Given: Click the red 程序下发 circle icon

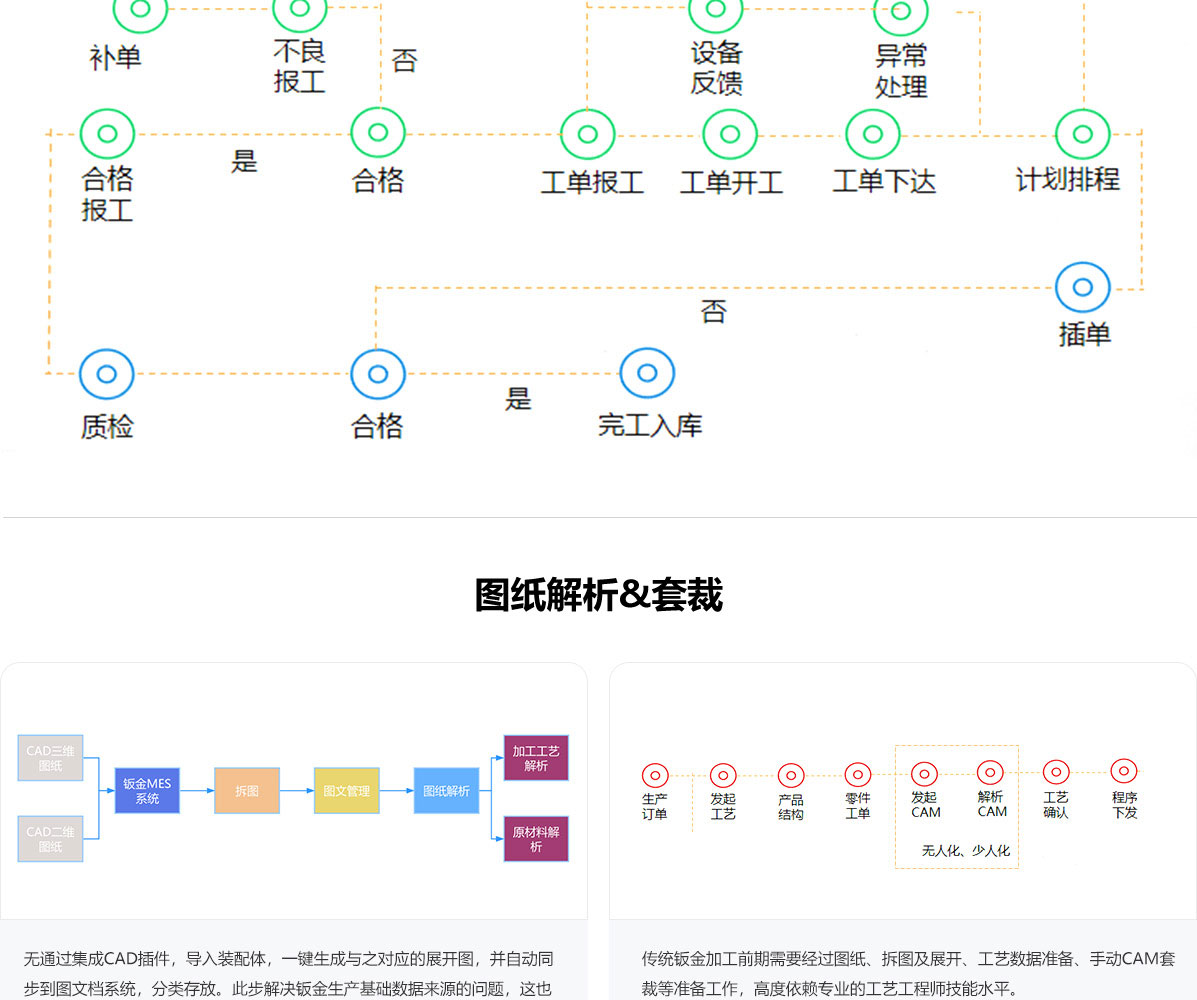Looking at the screenshot, I should (1124, 771).
